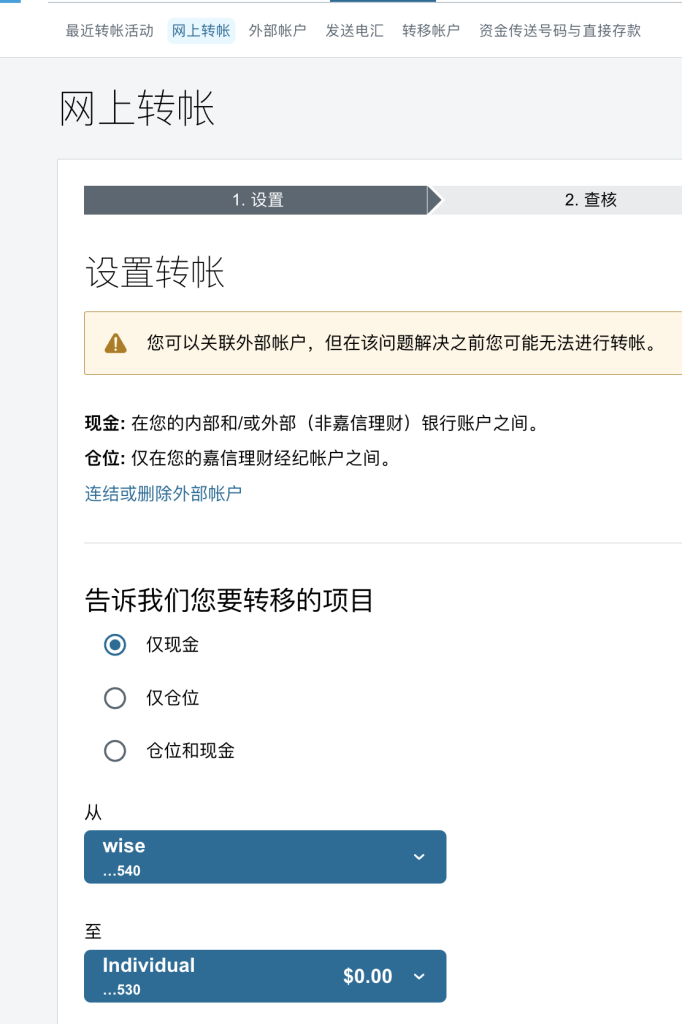
Task: Switch to the 网上转帐 tab
Action: pos(201,31)
